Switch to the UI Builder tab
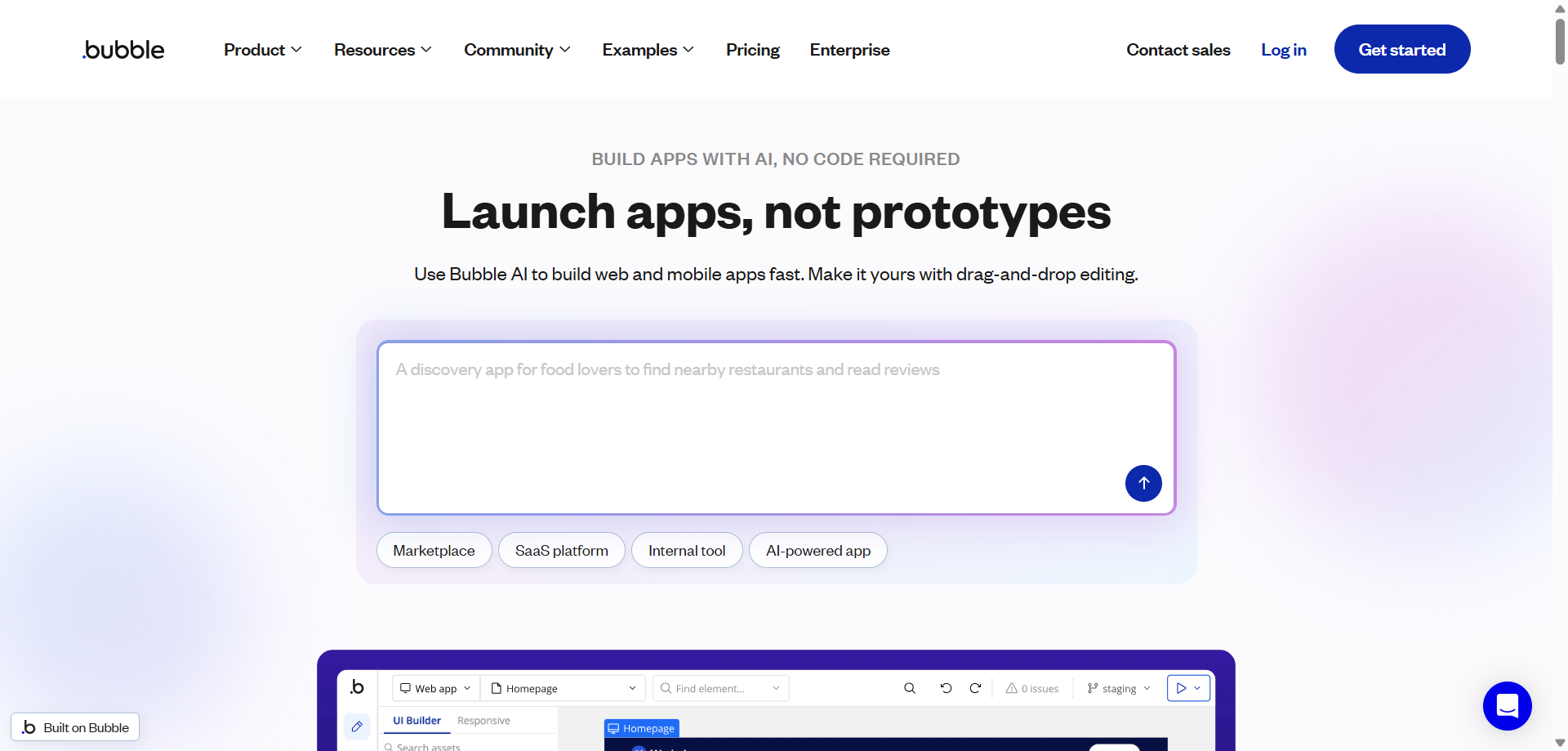The height and width of the screenshot is (751, 1568). [x=416, y=721]
